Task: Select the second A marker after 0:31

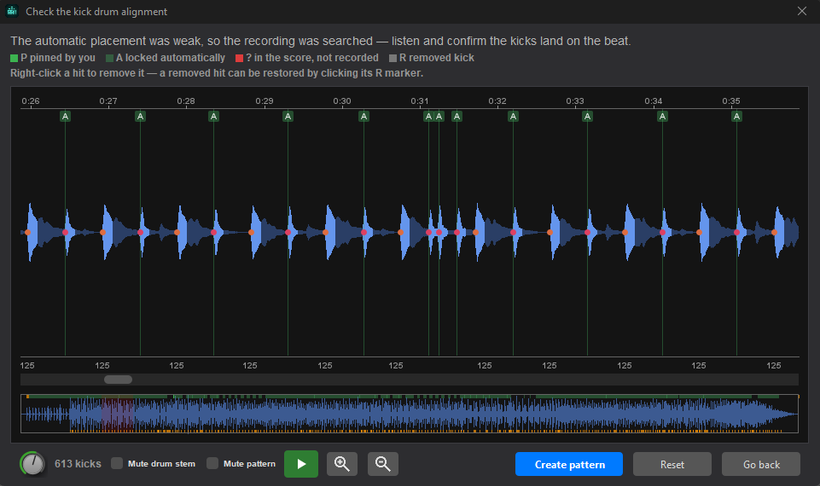Action: coord(439,116)
